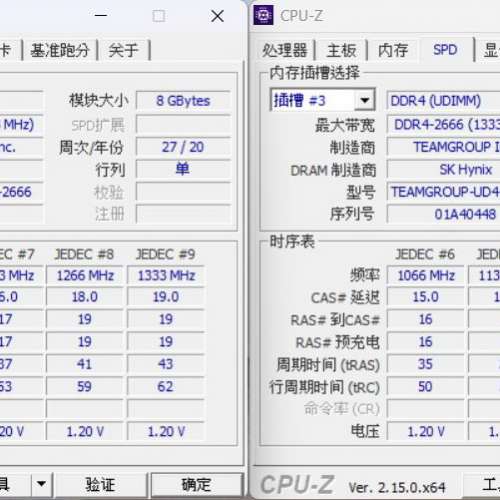Click the JEDEC #6 column header in right window
500x500 pixels.
coord(425,254)
